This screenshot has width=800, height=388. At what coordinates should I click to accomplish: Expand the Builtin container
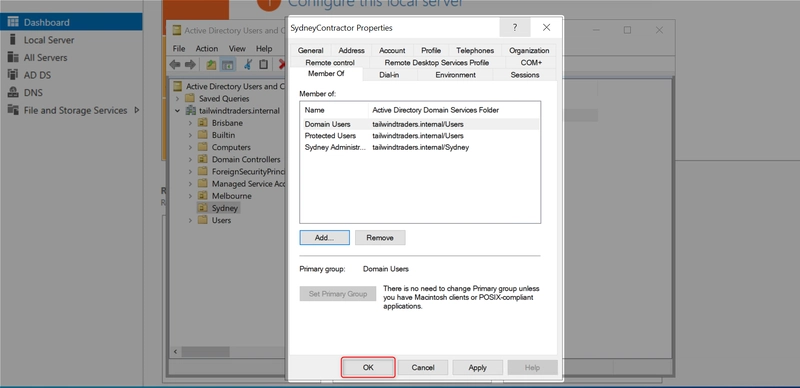point(190,135)
